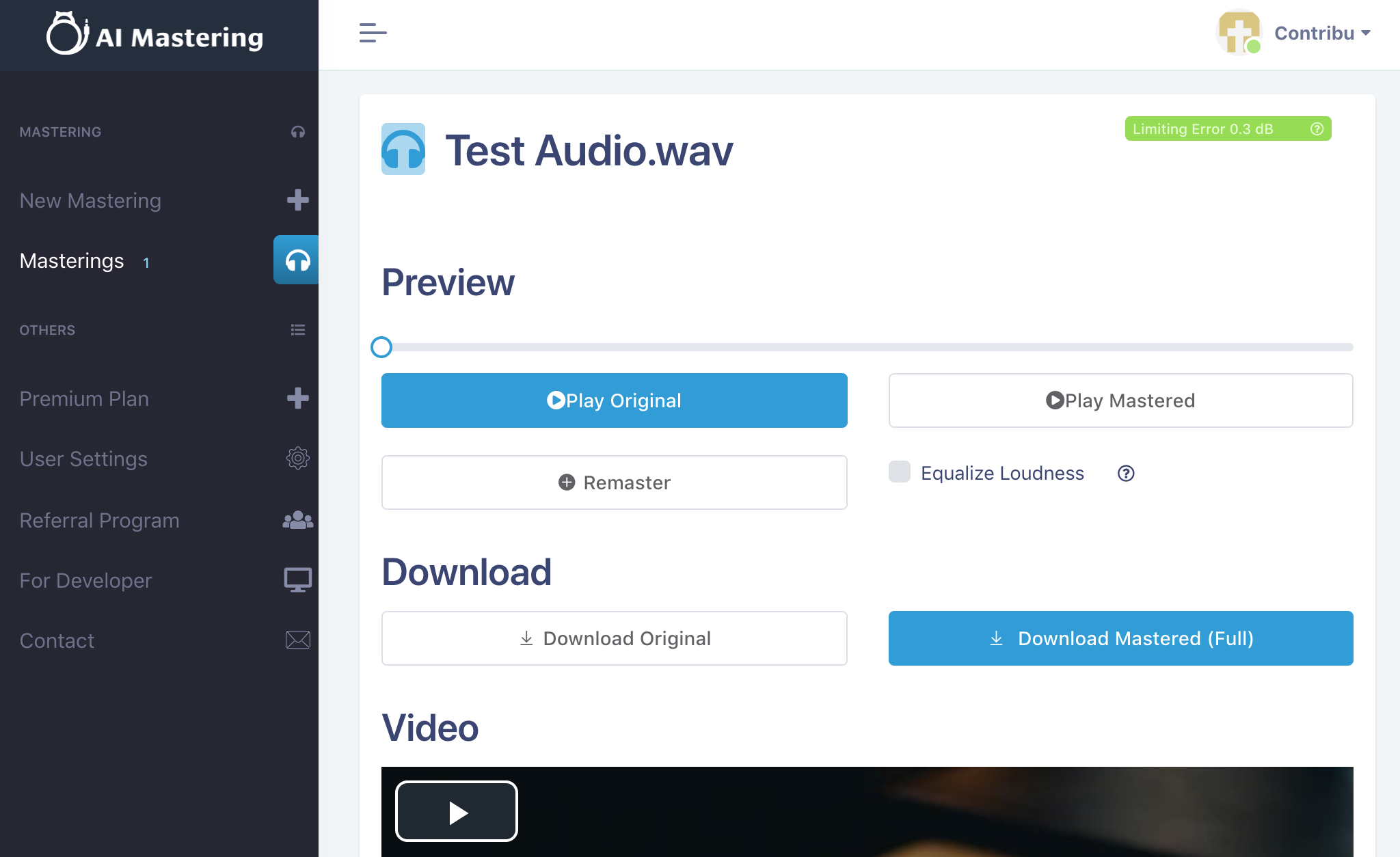This screenshot has width=1400, height=857.
Task: Click the blue headphones icon for Masterings
Action: (297, 260)
